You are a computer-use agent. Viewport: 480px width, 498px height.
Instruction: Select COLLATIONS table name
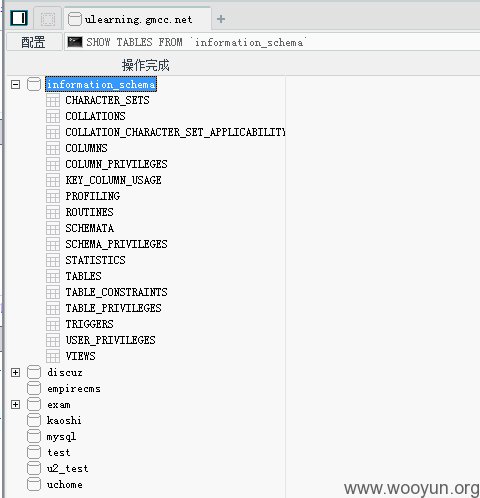(x=95, y=116)
